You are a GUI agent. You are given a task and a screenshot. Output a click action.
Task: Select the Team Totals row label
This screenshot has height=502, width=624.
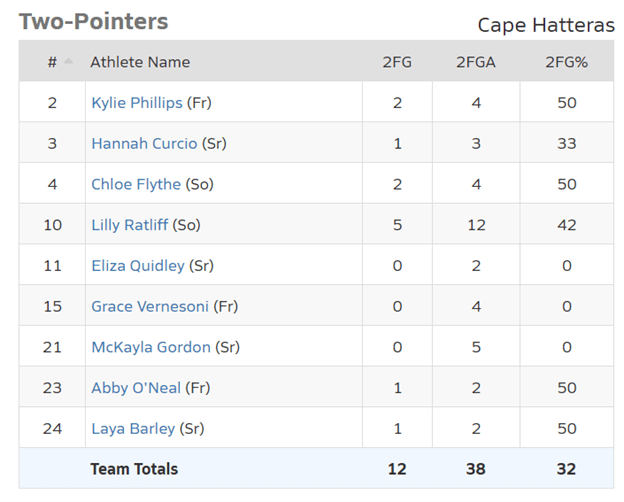134,469
